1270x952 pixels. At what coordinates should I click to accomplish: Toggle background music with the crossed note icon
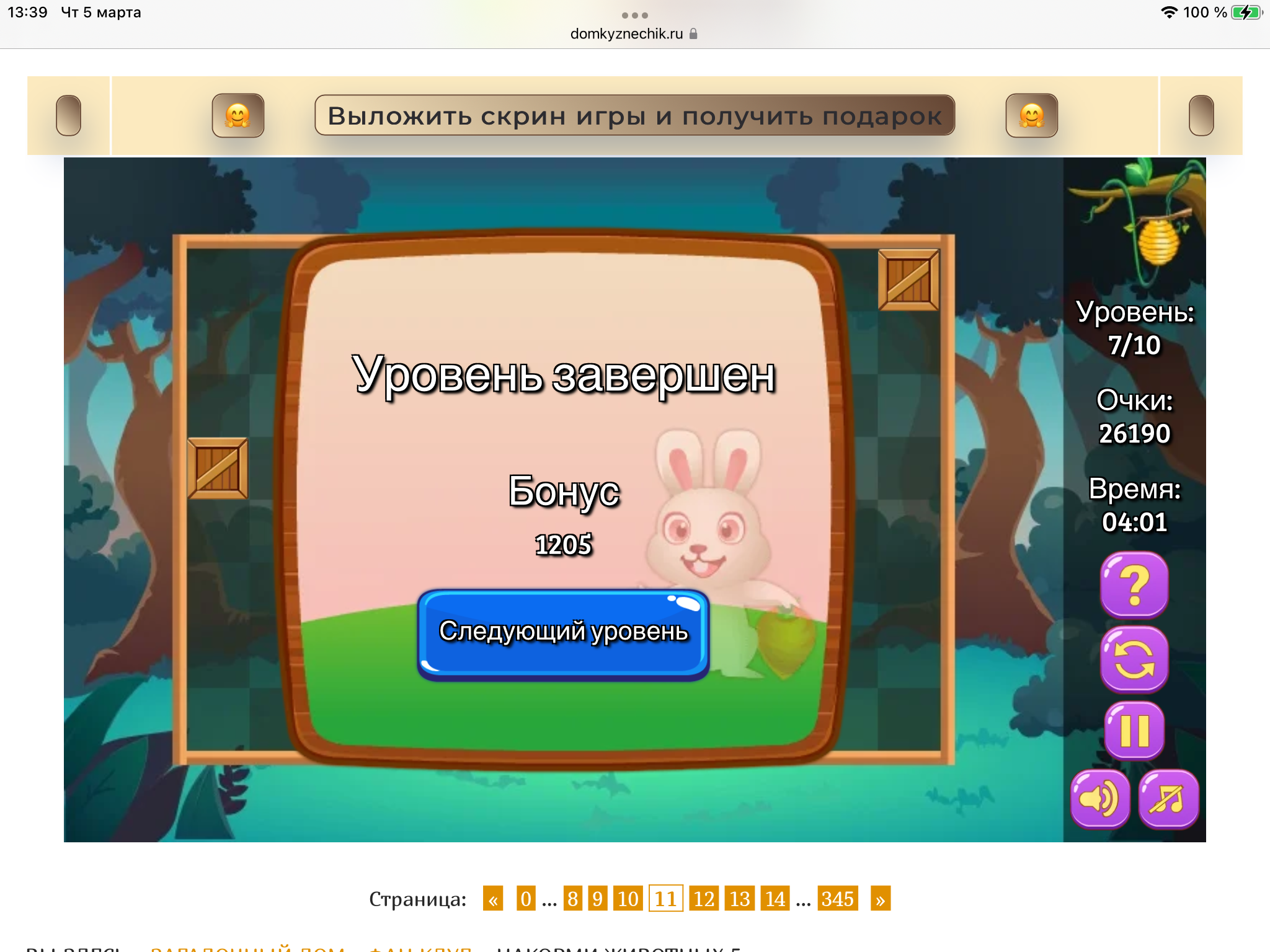point(1168,798)
